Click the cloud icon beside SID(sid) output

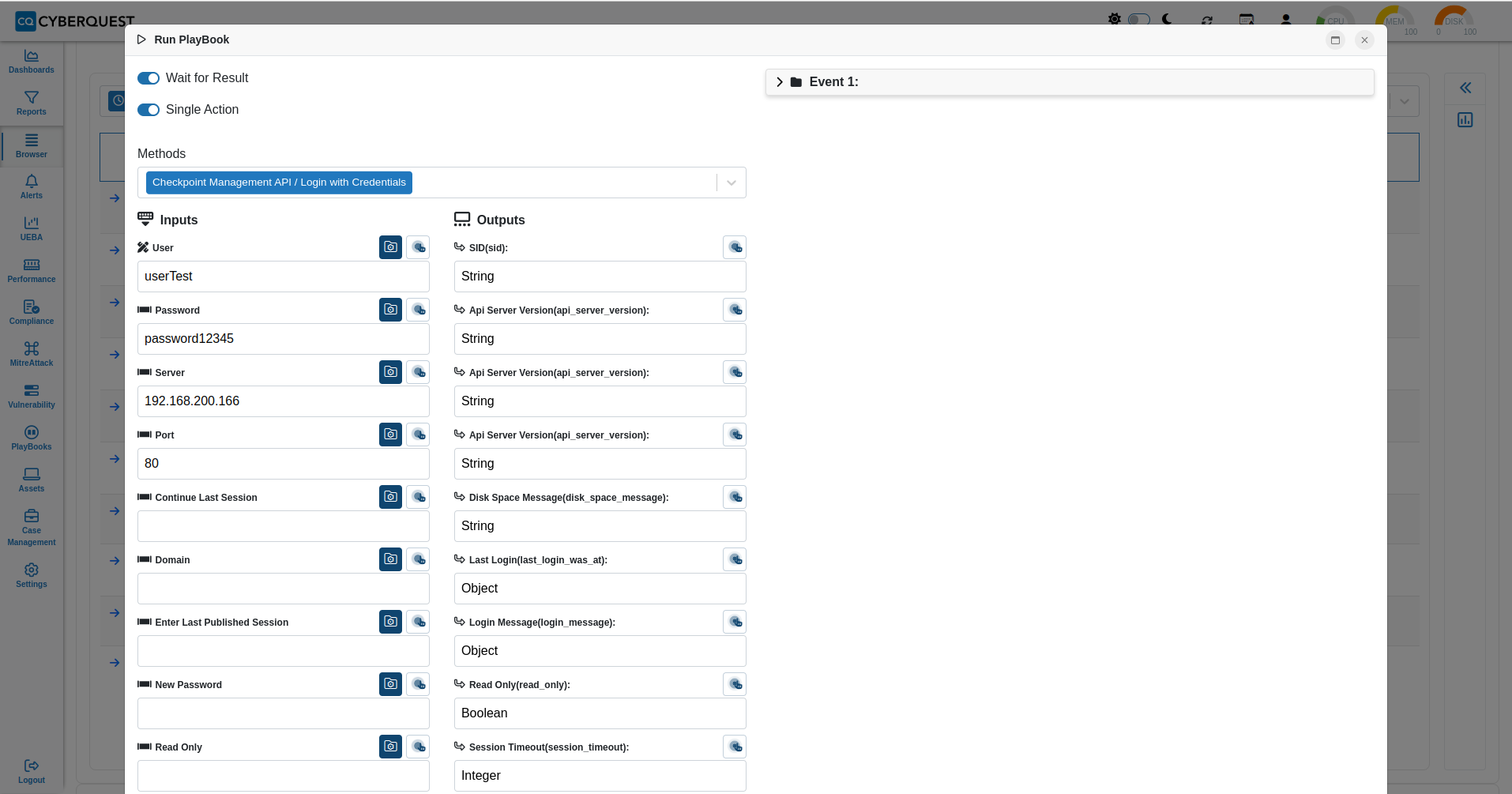pyautogui.click(x=735, y=247)
